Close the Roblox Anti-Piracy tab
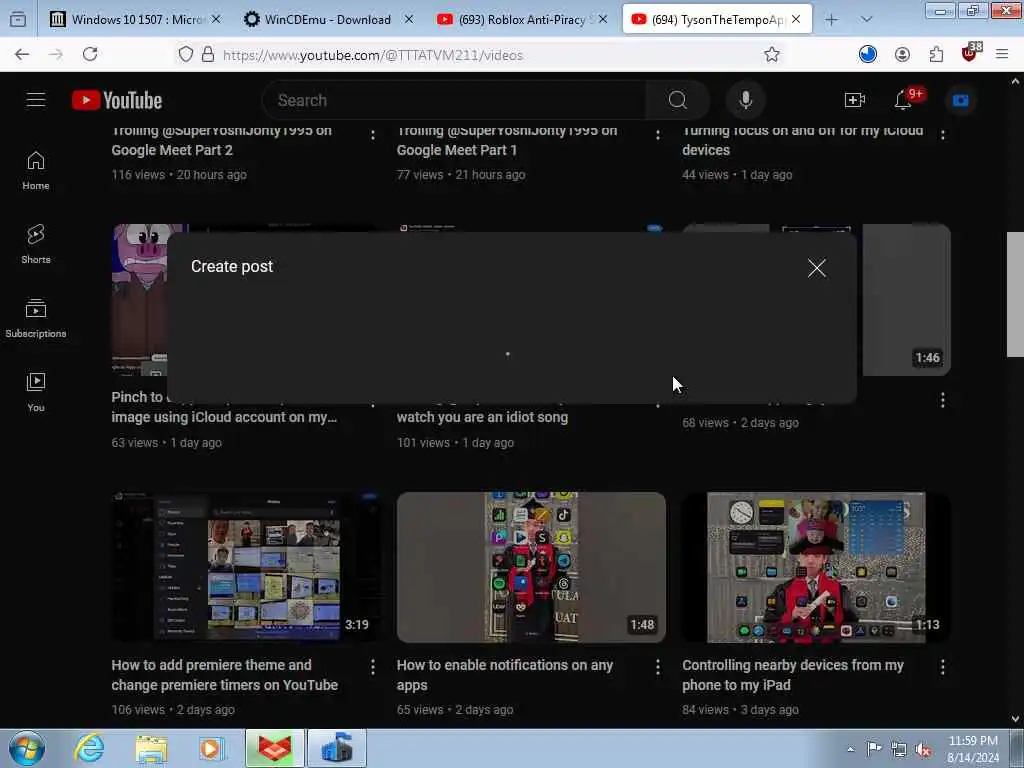 point(602,20)
